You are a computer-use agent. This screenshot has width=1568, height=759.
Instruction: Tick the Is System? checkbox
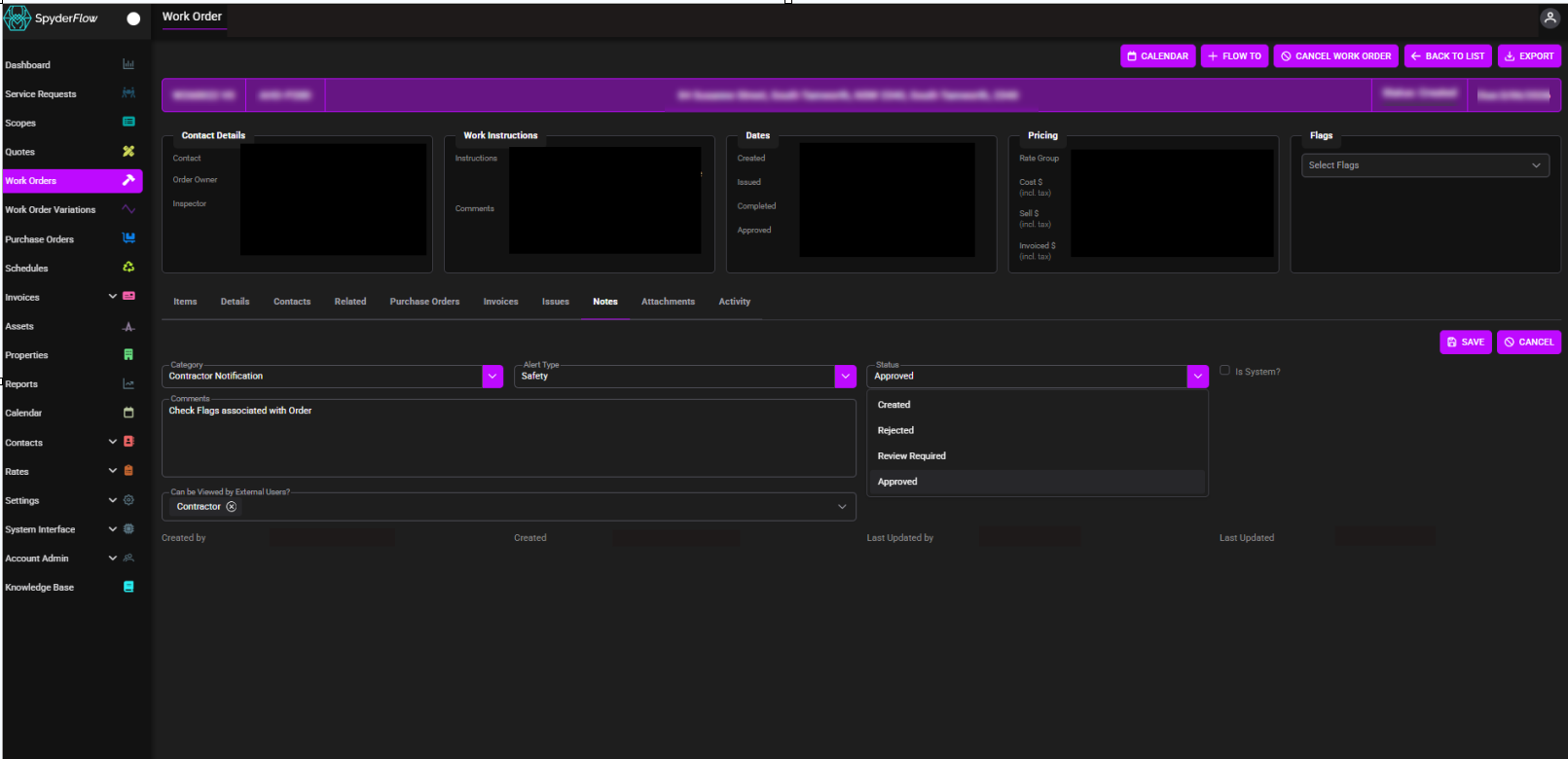(1225, 371)
